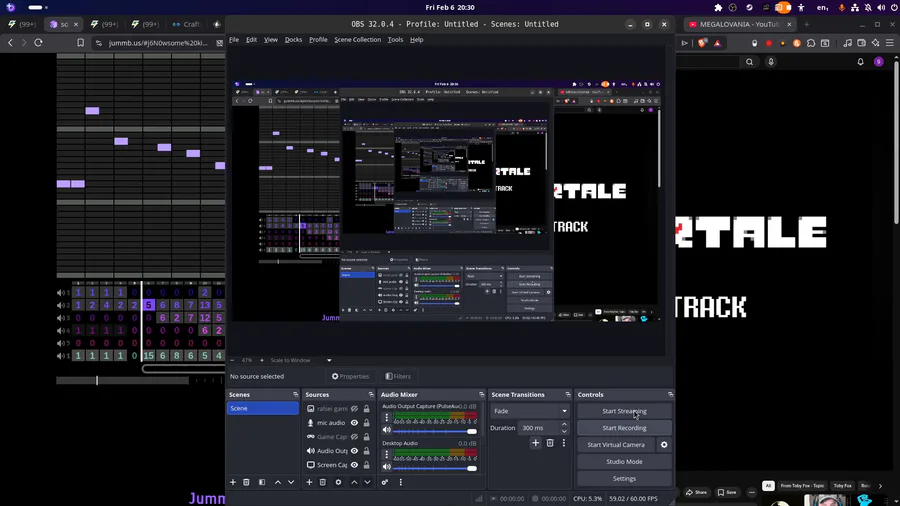The height and width of the screenshot is (506, 900).
Task: Open the Scale to Window dropdown
Action: coord(301,360)
